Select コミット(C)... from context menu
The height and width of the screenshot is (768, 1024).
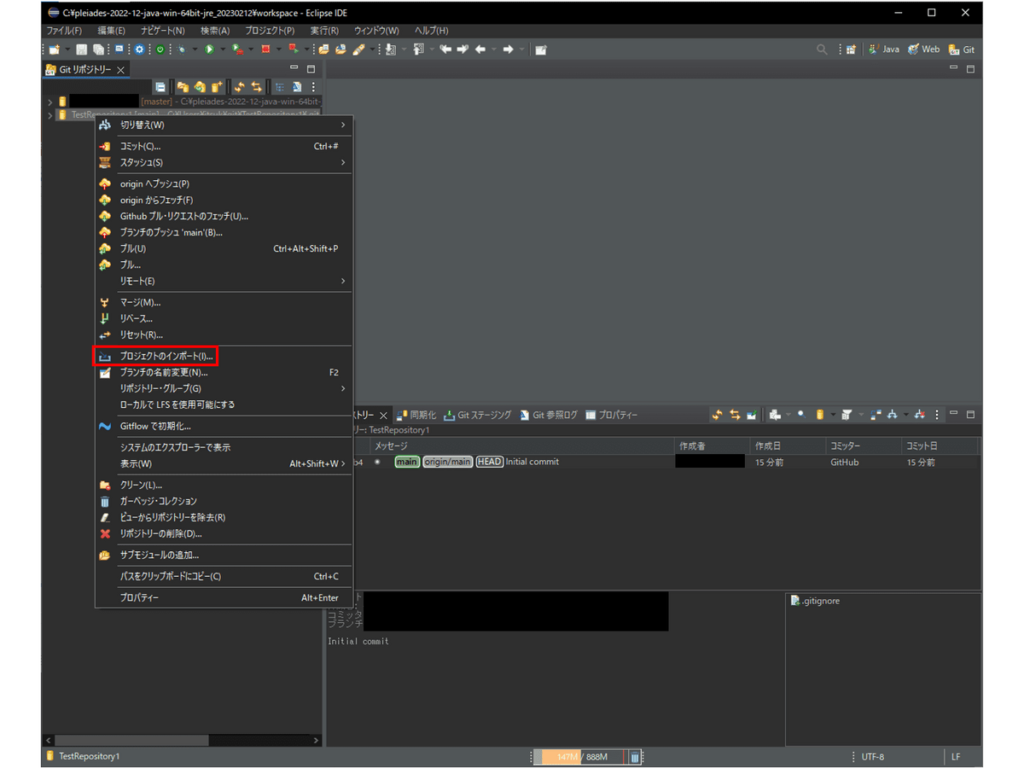(x=223, y=146)
